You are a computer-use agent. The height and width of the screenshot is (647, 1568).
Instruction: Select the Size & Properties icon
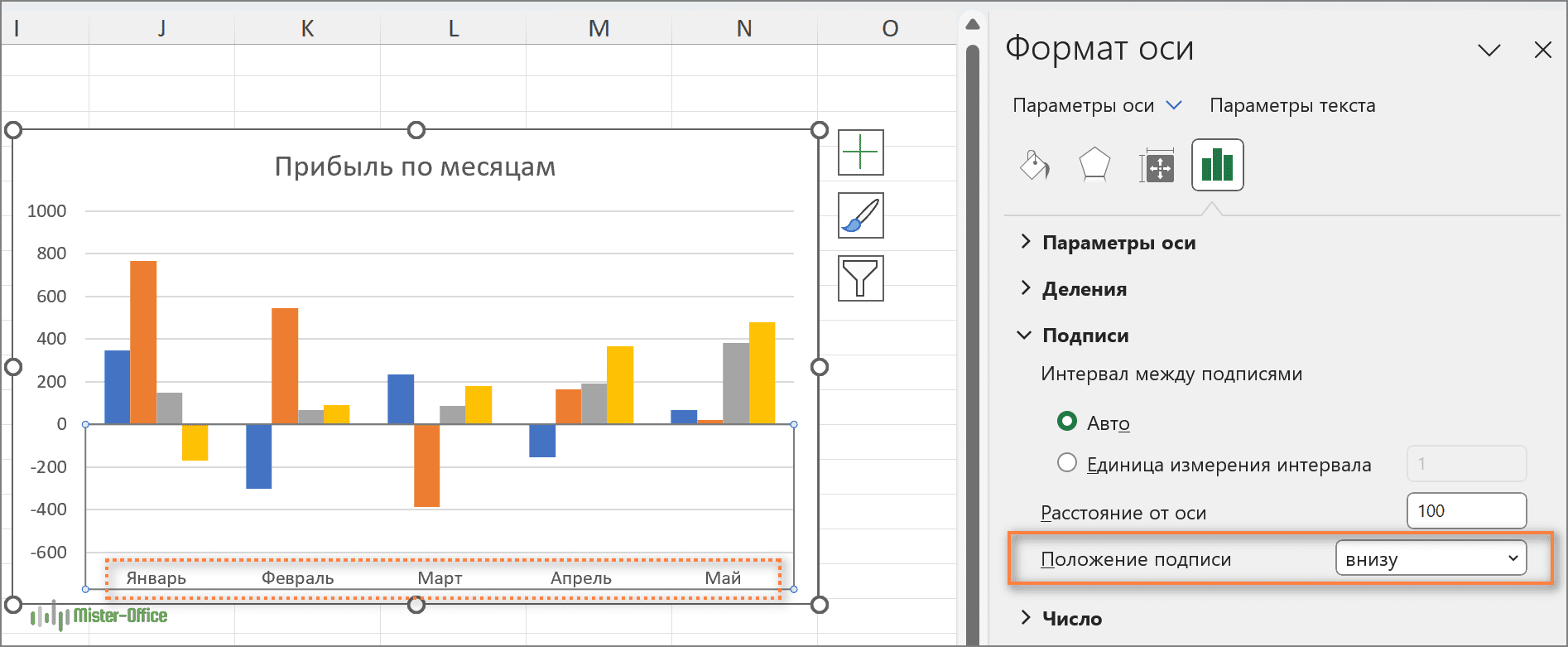1157,166
